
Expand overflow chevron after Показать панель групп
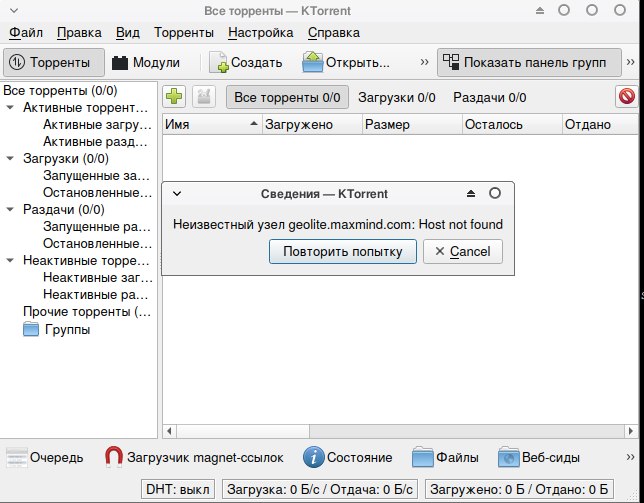[x=631, y=62]
